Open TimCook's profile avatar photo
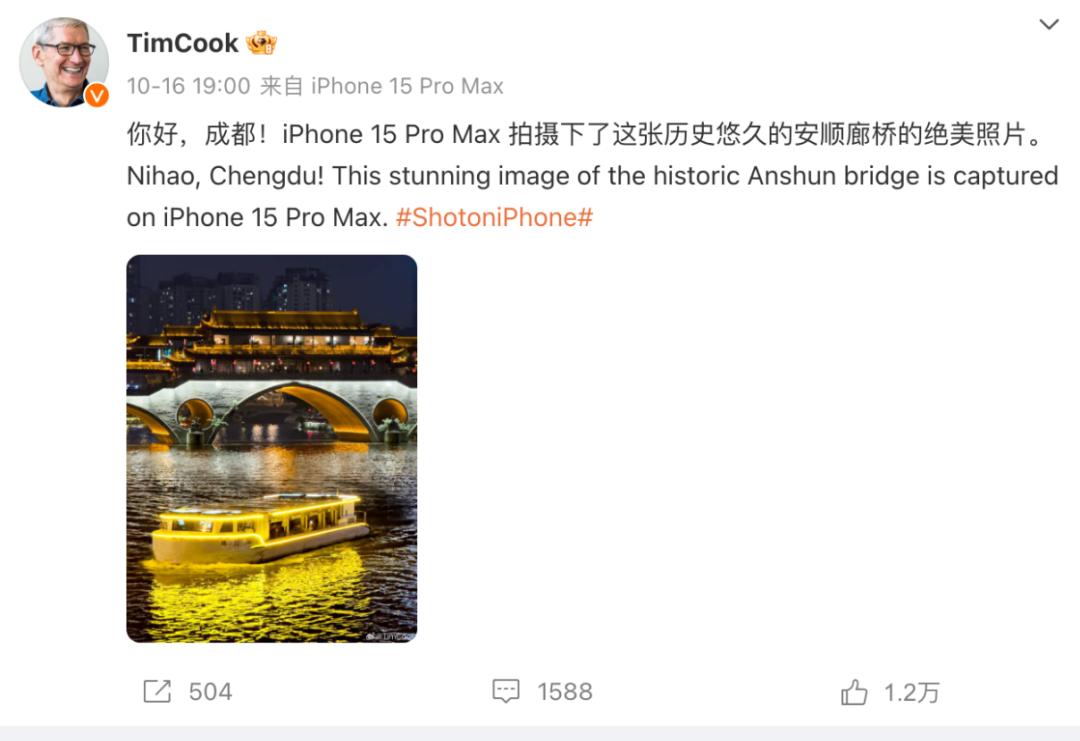Viewport: 1080px width, 741px height. (x=63, y=62)
